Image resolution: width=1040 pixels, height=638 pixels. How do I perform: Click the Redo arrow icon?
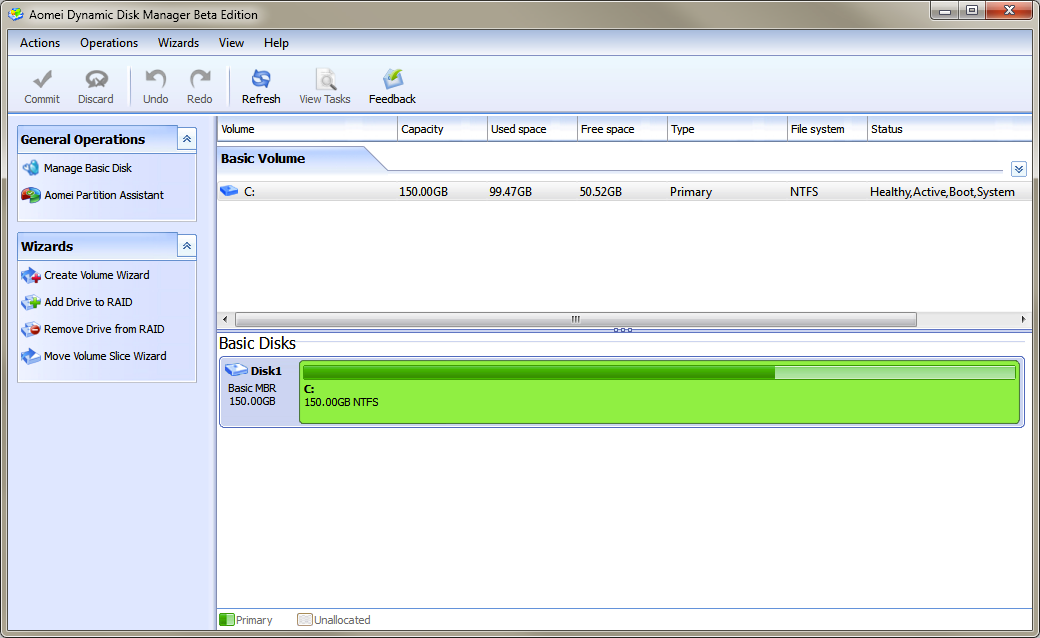200,79
